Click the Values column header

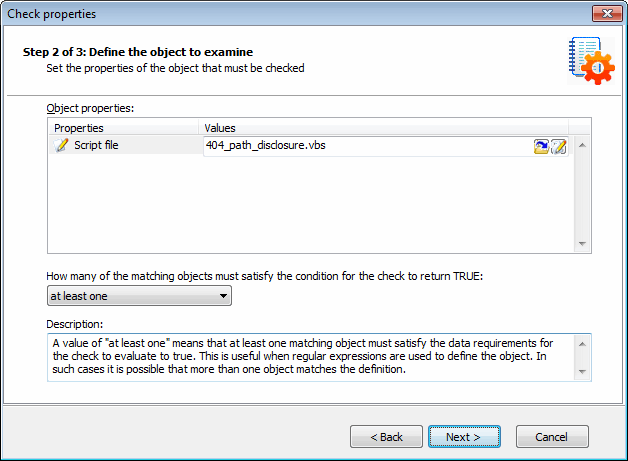coord(383,128)
